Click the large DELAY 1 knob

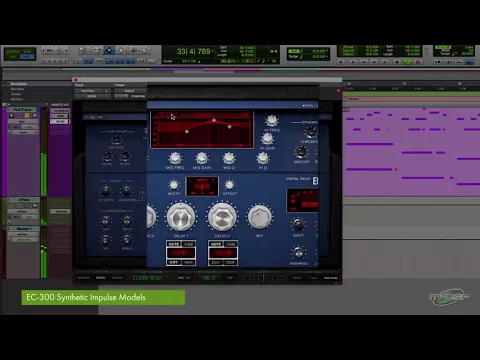pos(181,217)
